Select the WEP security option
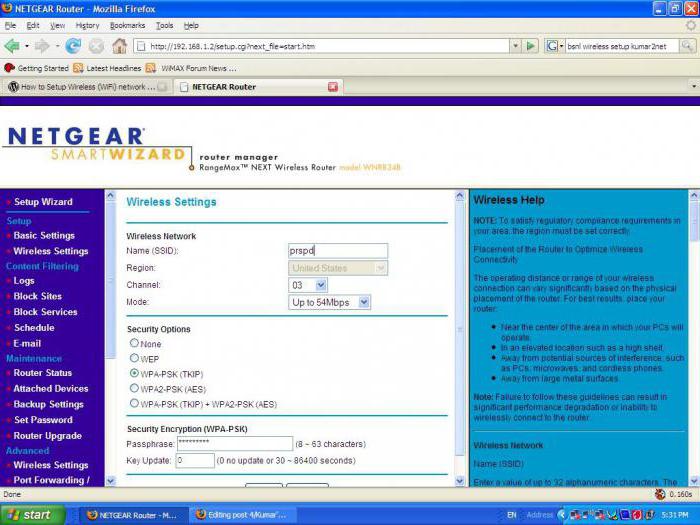 (x=134, y=358)
